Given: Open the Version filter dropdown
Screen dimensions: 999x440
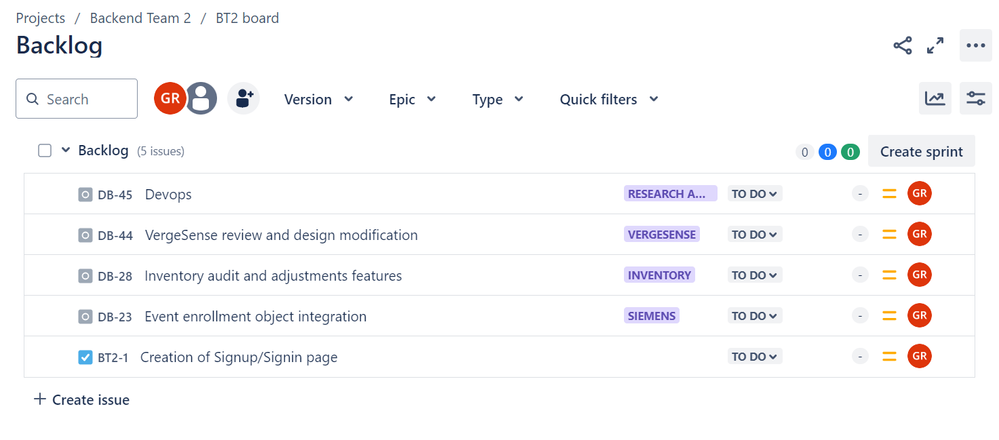Looking at the screenshot, I should [x=318, y=99].
